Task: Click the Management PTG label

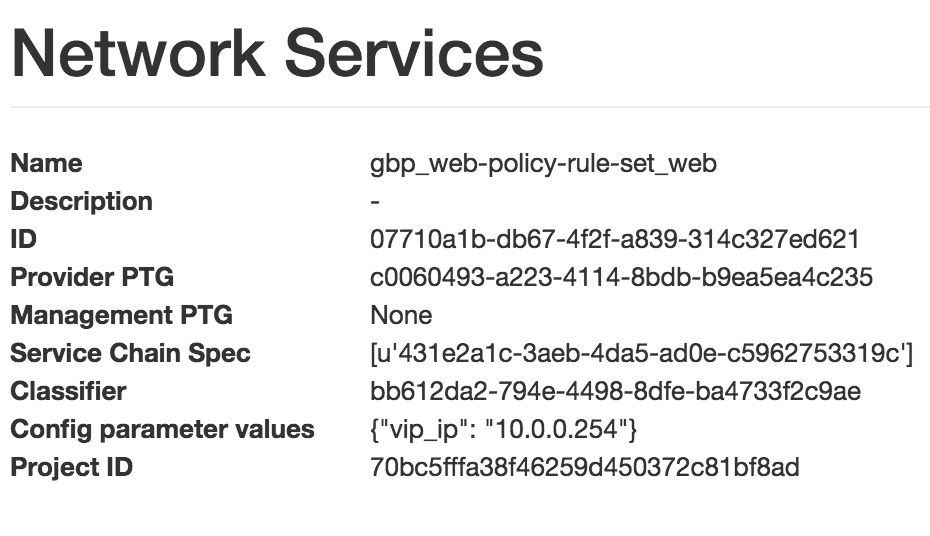Action: (122, 315)
